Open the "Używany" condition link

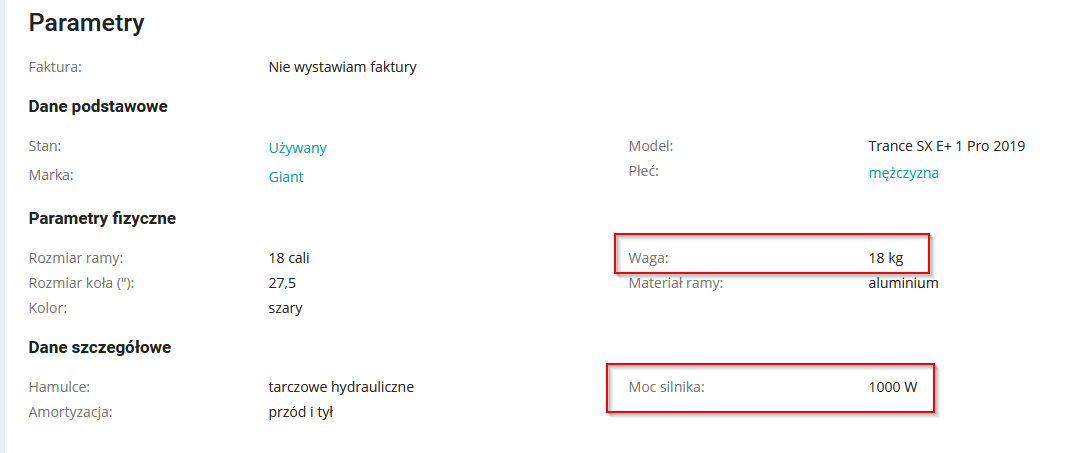coord(297,148)
